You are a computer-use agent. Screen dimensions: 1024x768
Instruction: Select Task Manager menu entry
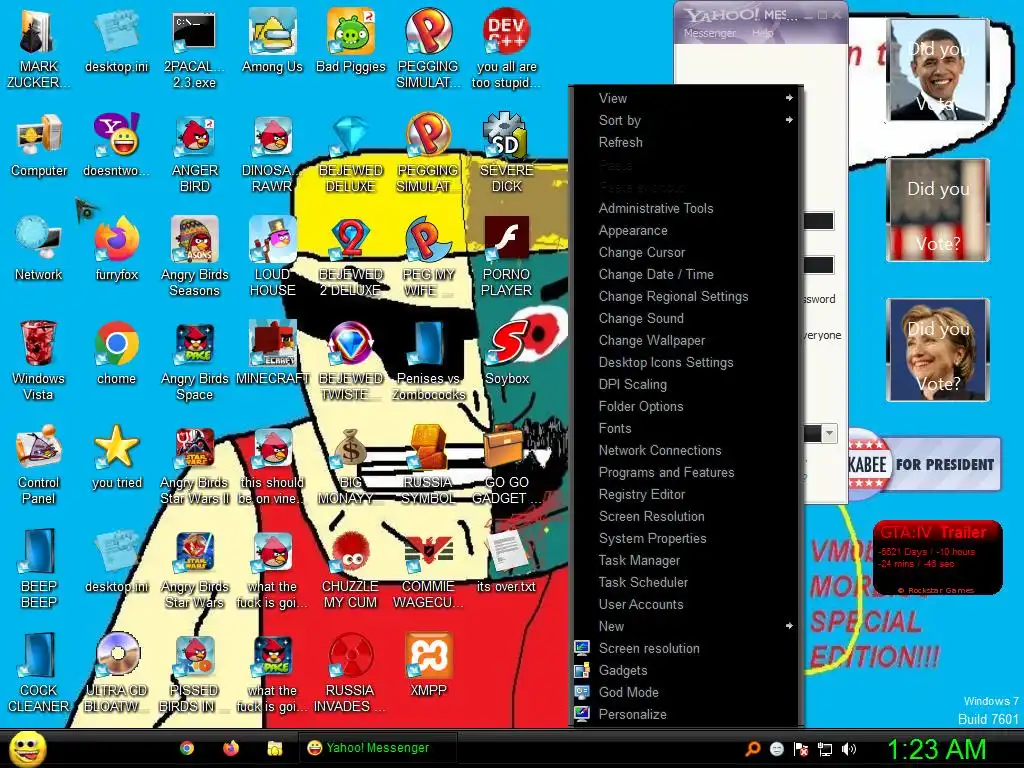point(686,560)
